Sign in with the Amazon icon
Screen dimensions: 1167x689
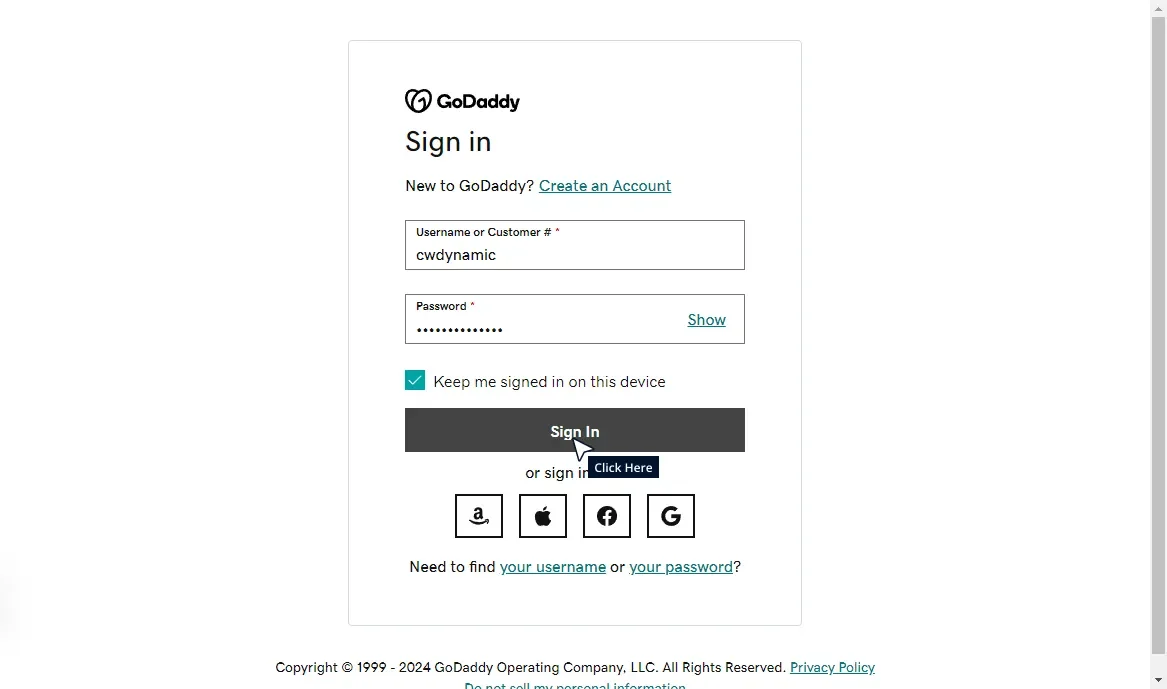(x=478, y=516)
